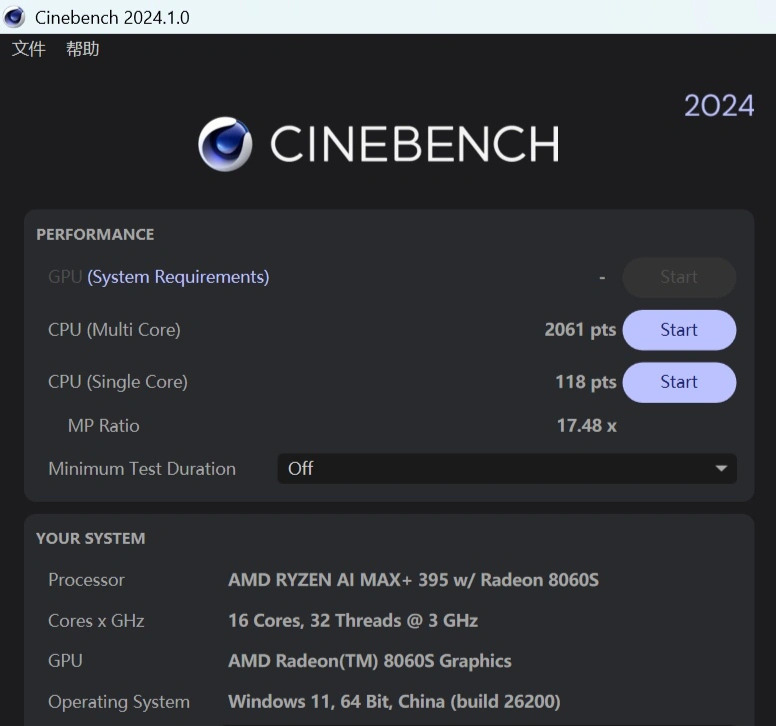776x726 pixels.
Task: Open the 帮助 menu
Action: click(x=83, y=49)
